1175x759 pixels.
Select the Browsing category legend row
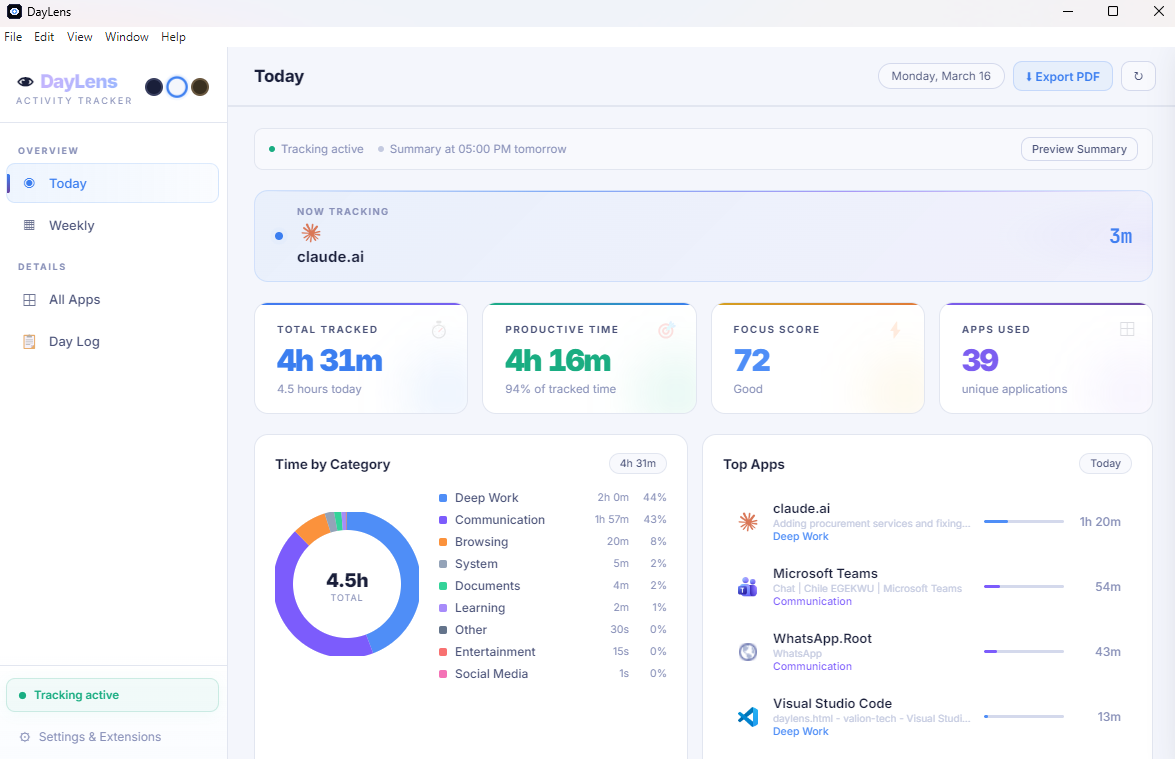pos(552,542)
